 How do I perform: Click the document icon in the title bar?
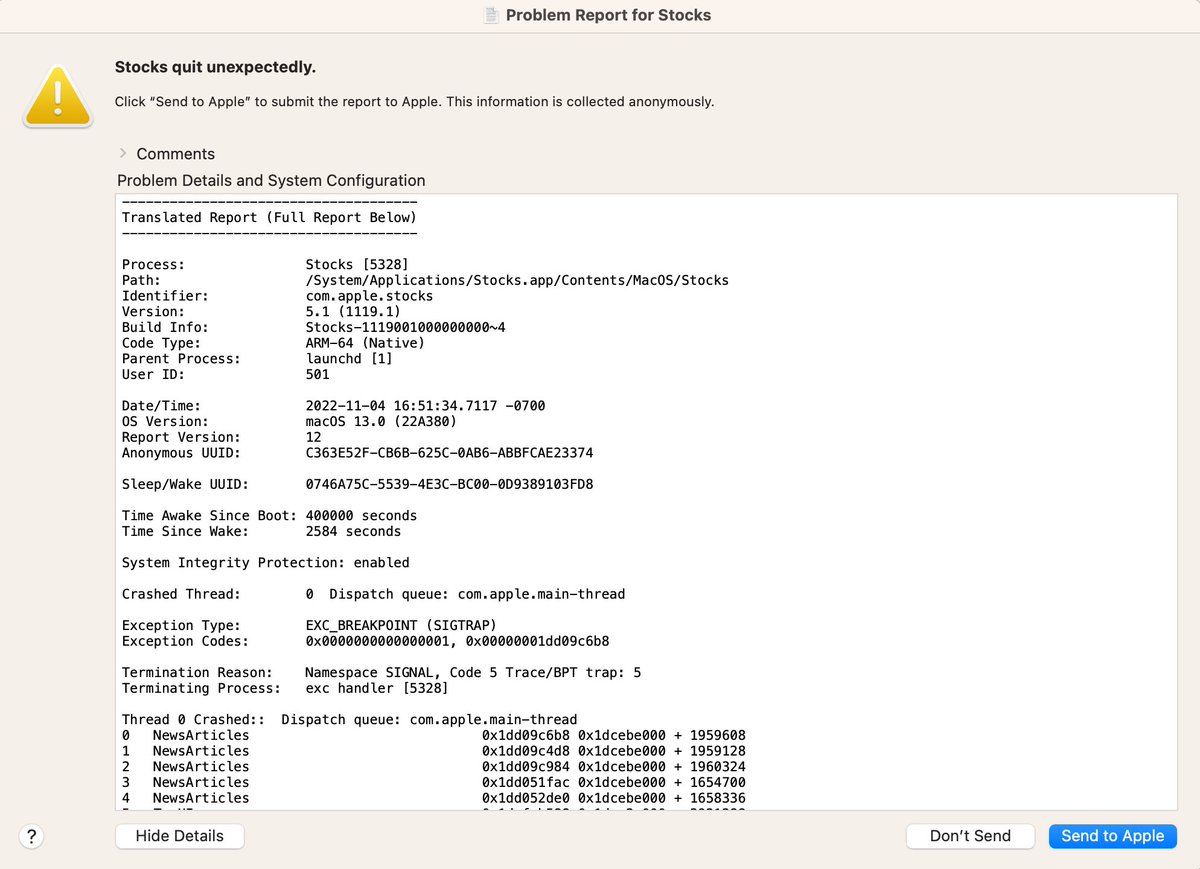(491, 15)
